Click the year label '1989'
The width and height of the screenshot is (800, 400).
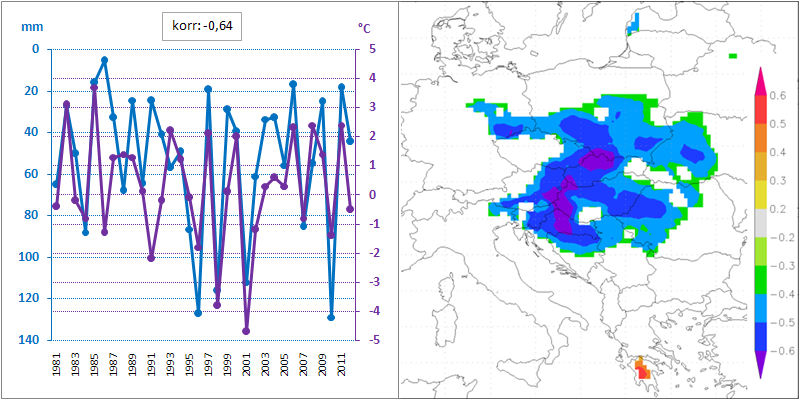[x=132, y=364]
